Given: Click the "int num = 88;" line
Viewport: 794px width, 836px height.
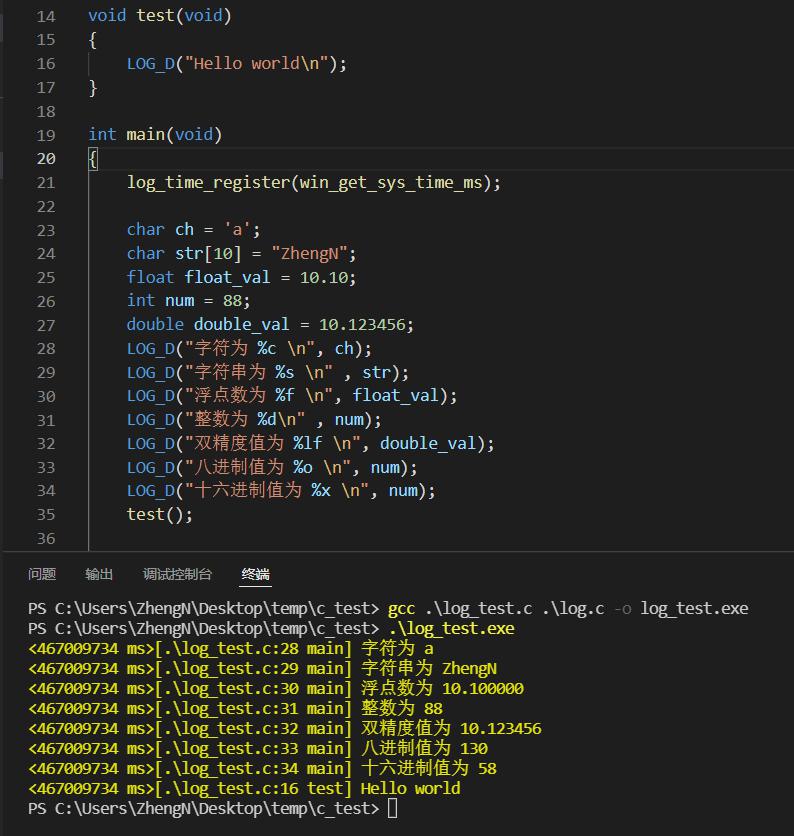Looking at the screenshot, I should 188,301.
